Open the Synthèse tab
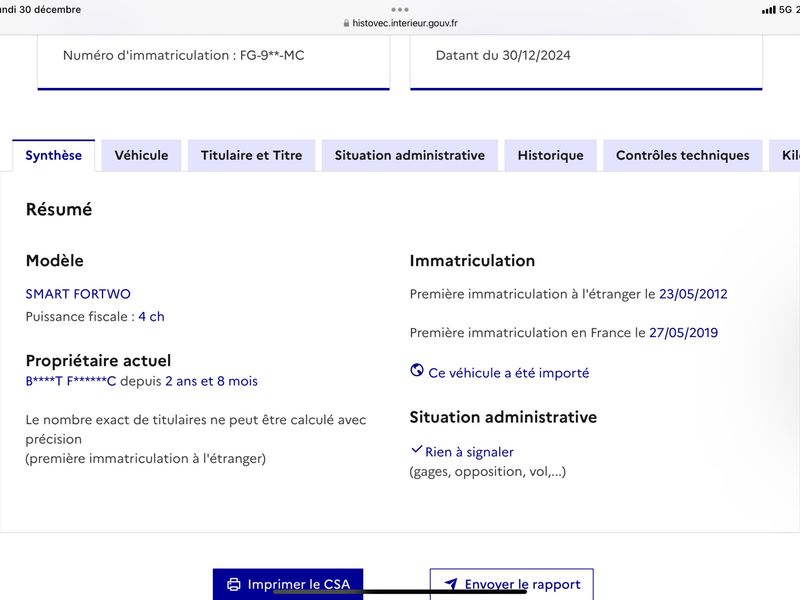The image size is (800, 600). pyautogui.click(x=54, y=155)
